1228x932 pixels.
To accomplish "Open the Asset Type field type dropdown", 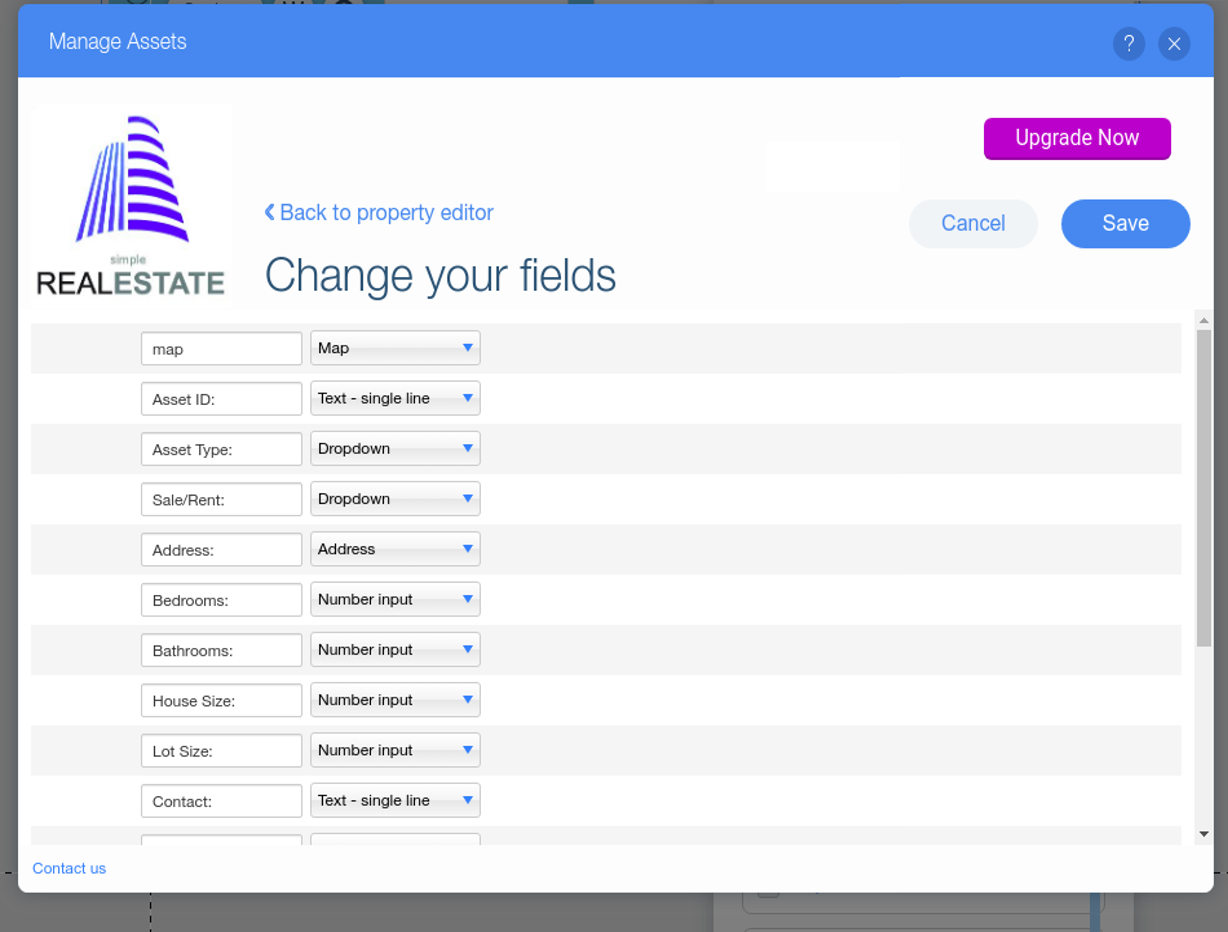I will (395, 448).
